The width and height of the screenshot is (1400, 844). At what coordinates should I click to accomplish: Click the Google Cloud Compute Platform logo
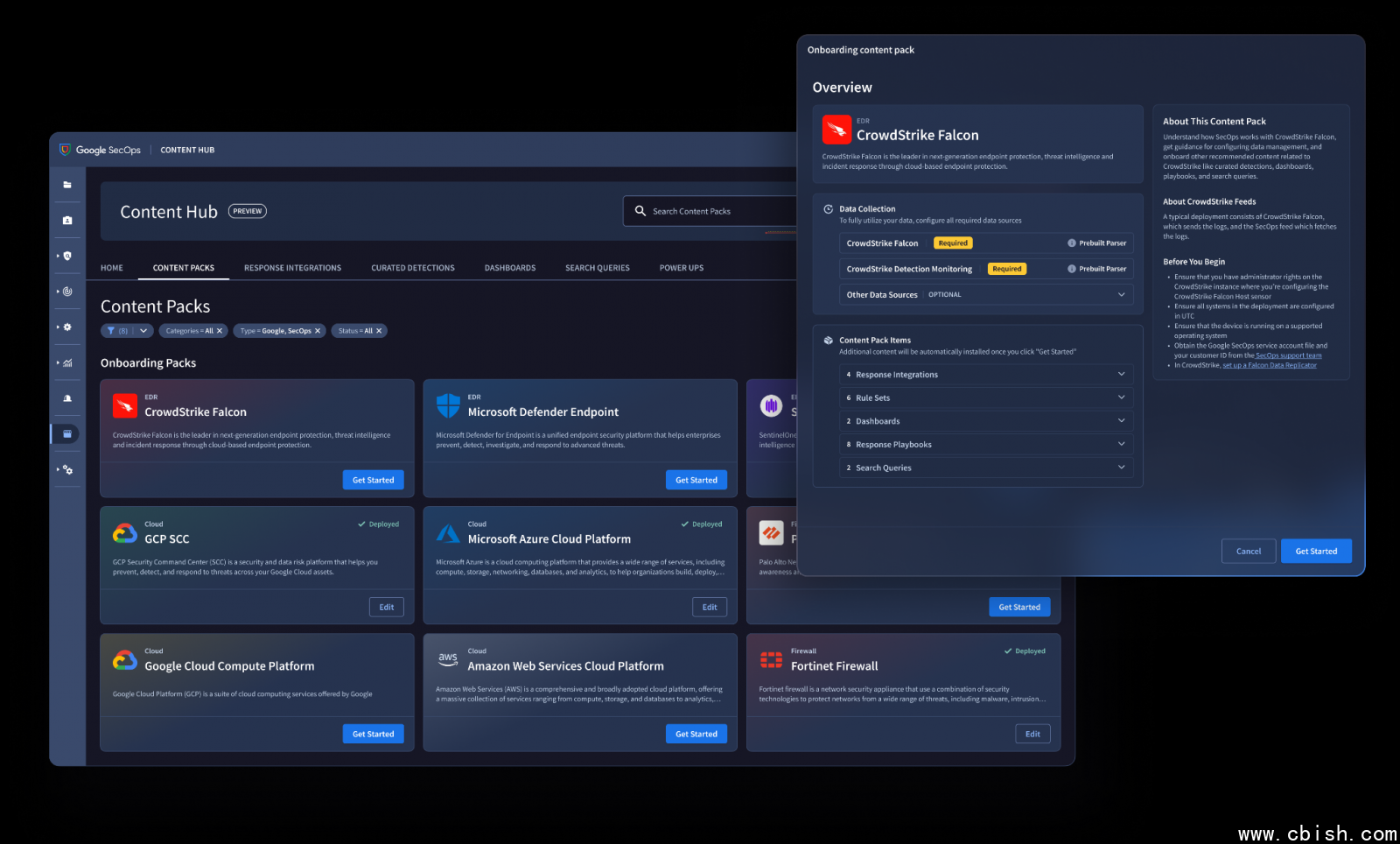(125, 659)
